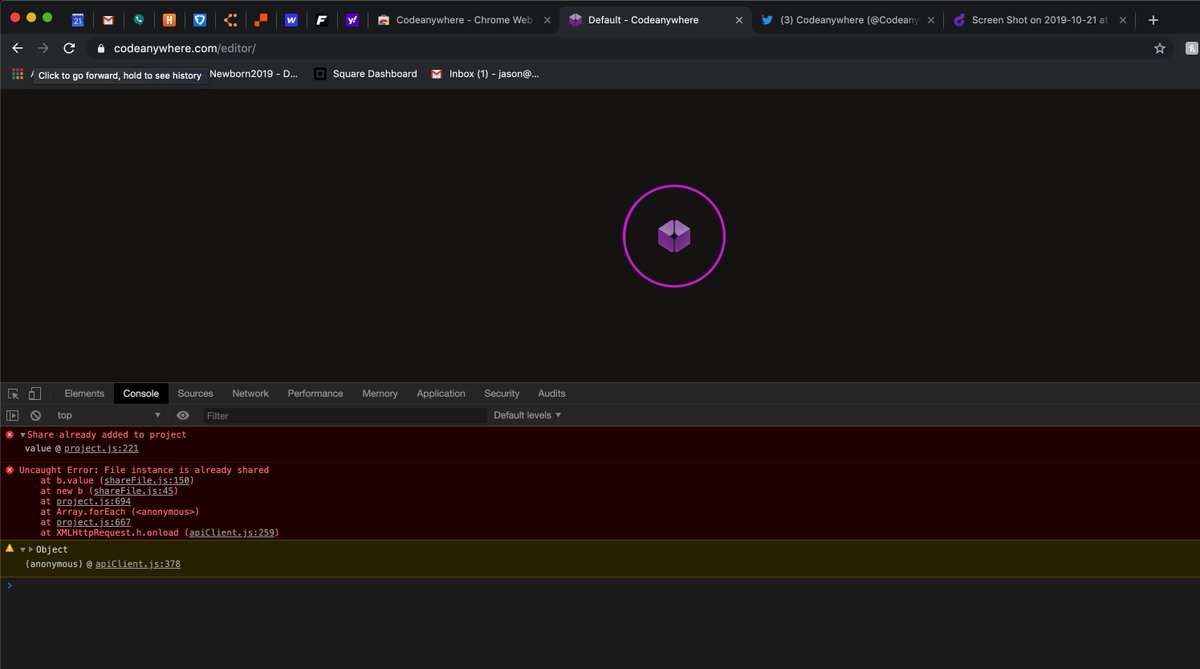Viewport: 1200px width, 669px height.
Task: Expand the Object details triangle
Action: tap(31, 550)
